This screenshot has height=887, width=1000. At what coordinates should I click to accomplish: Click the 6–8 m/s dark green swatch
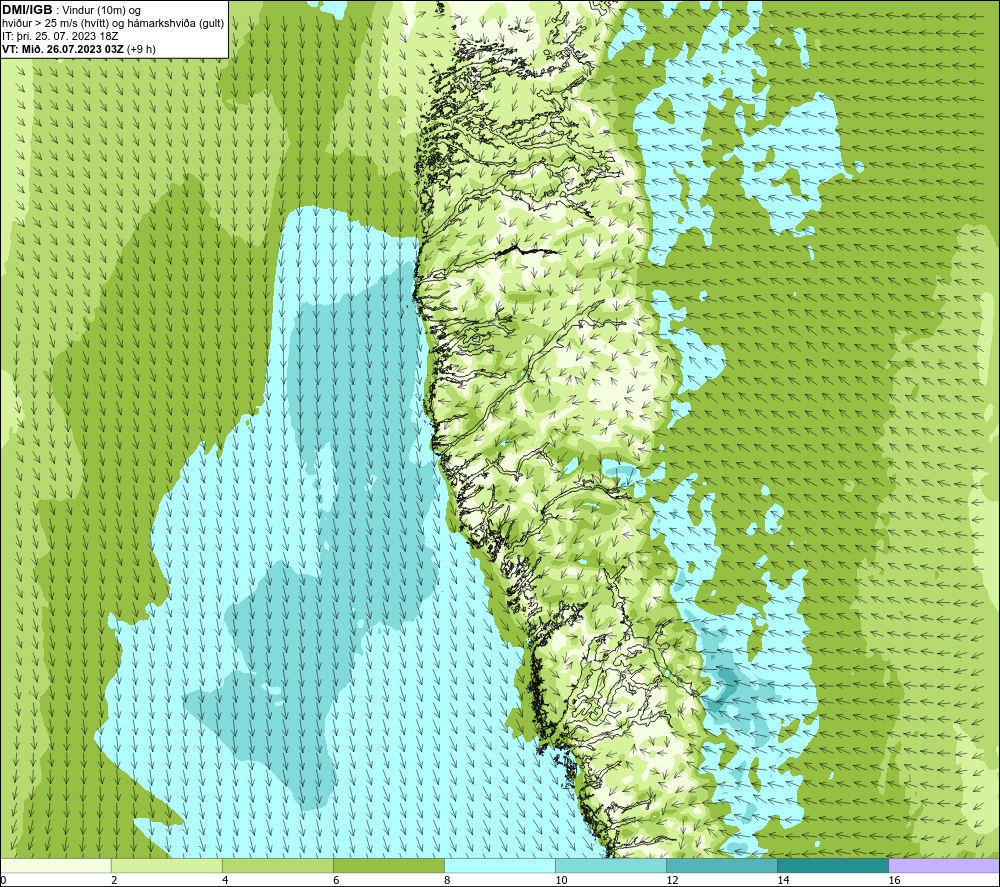pyautogui.click(x=388, y=865)
